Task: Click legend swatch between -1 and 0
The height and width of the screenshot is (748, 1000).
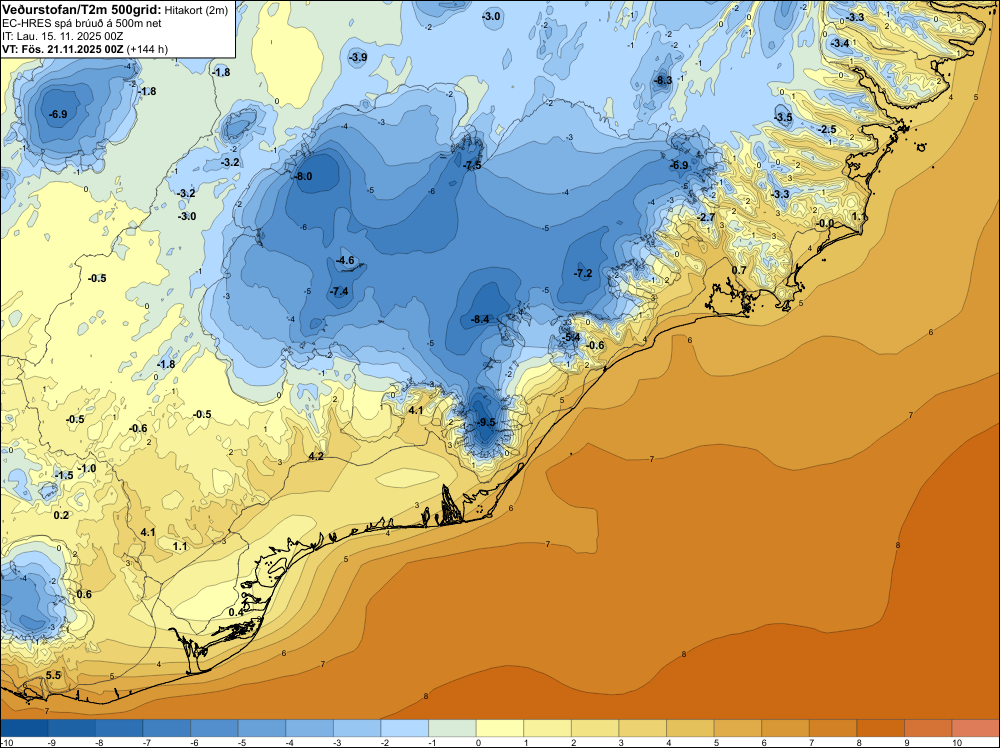Action: tap(452, 728)
